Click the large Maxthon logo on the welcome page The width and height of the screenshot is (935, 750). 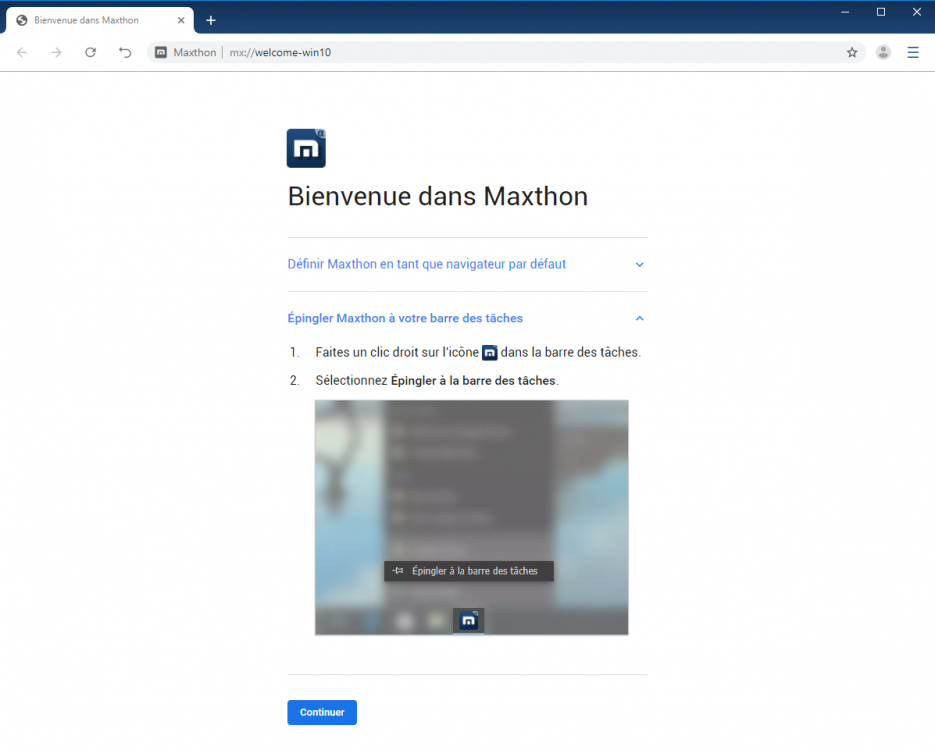coord(306,147)
